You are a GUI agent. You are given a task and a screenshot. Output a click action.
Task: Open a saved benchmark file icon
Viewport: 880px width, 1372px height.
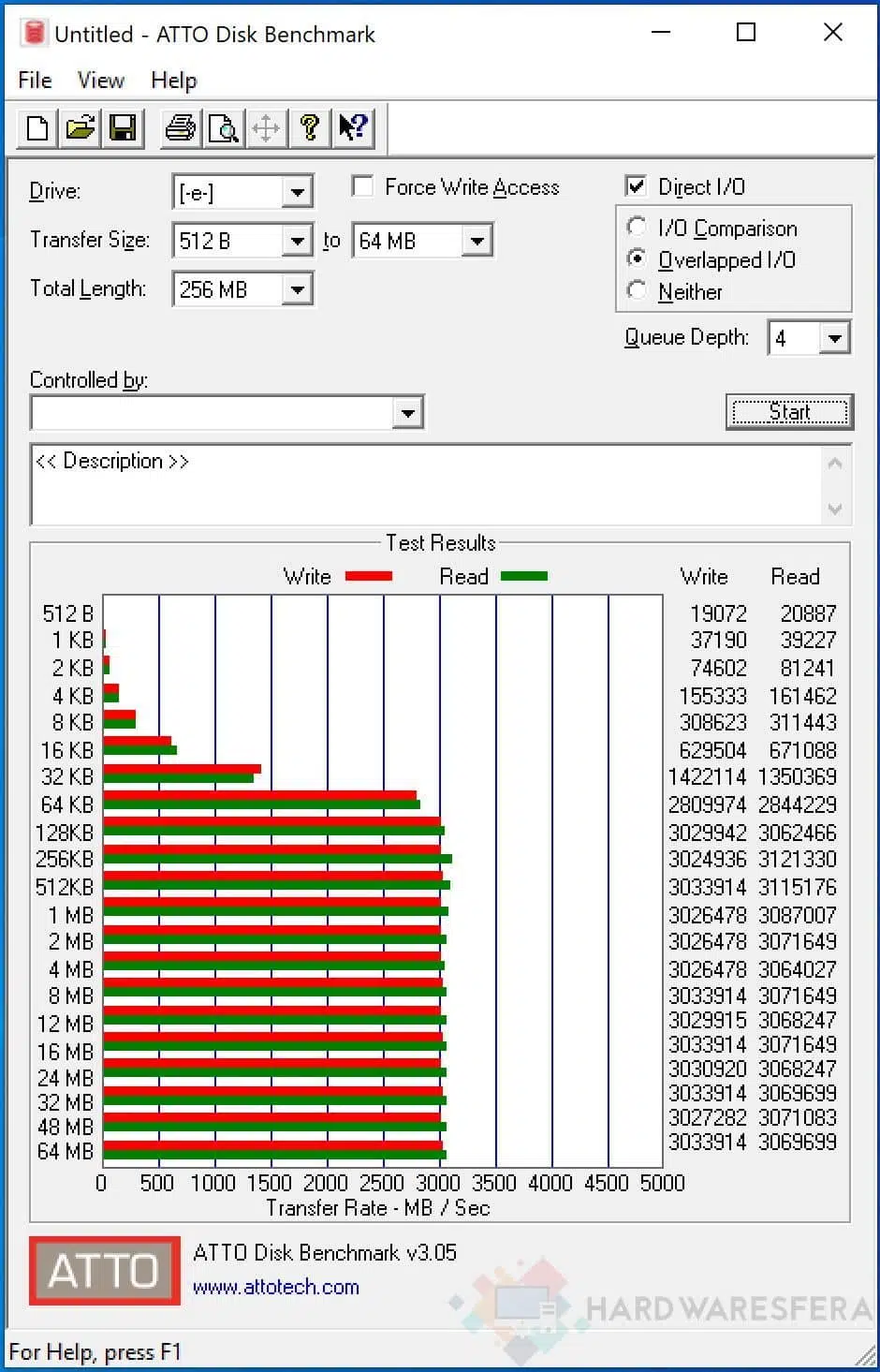[x=81, y=127]
